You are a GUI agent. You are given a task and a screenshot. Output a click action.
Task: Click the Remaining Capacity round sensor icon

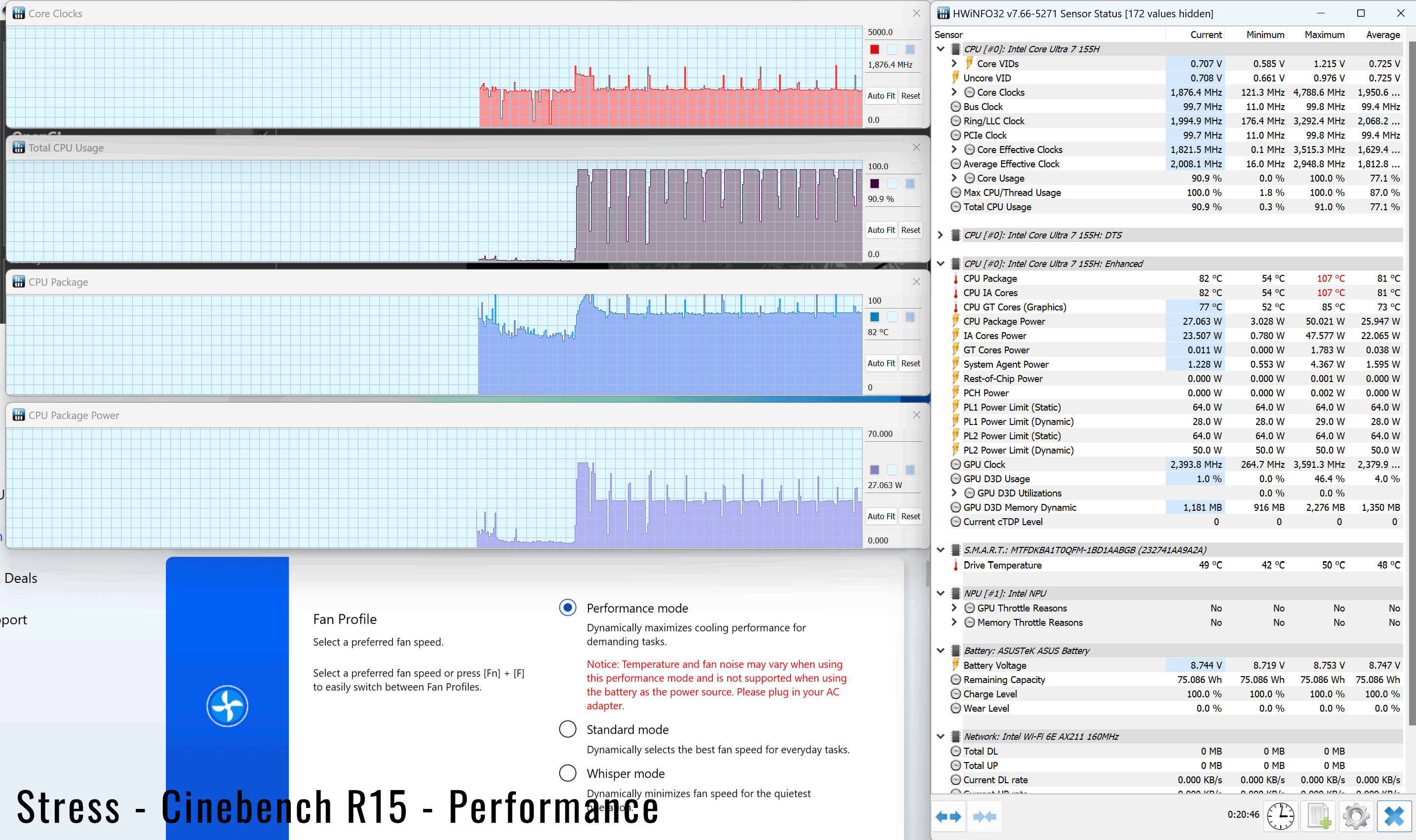[956, 679]
